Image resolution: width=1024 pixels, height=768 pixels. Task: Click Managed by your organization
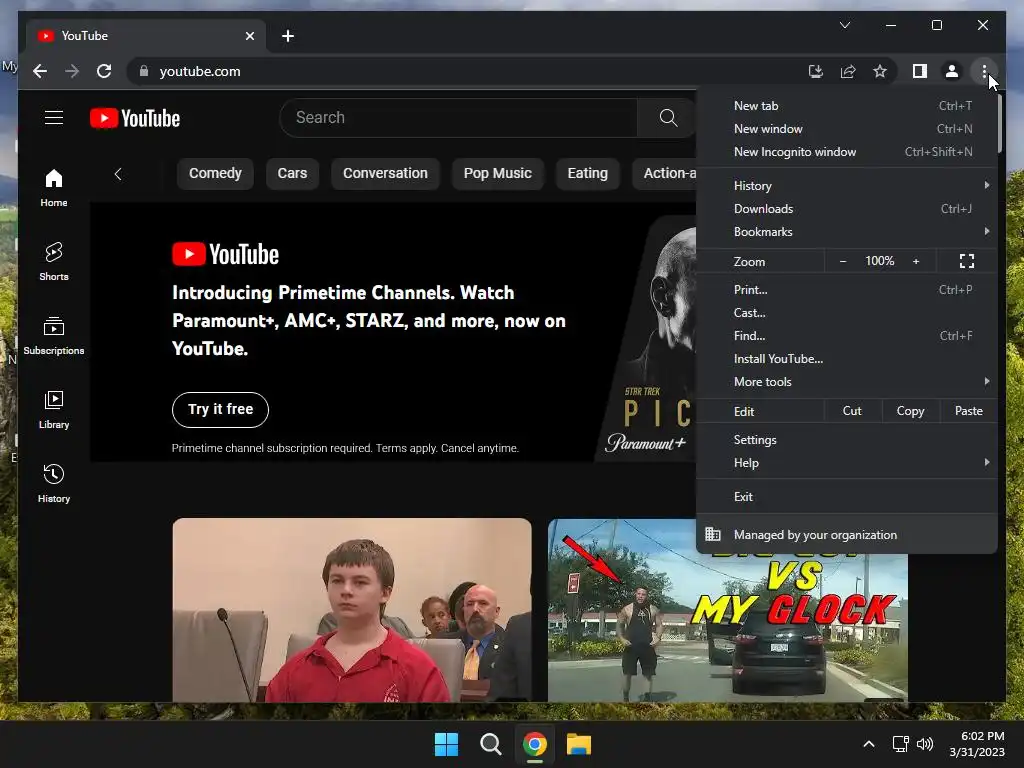[x=846, y=535]
